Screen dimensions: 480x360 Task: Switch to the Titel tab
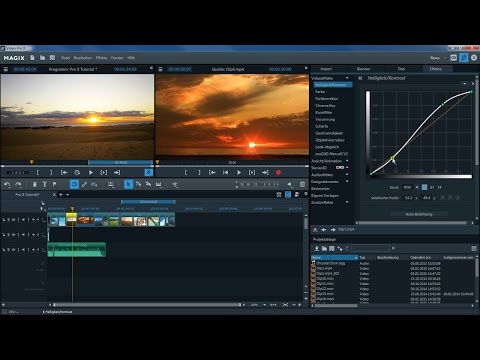tap(401, 69)
